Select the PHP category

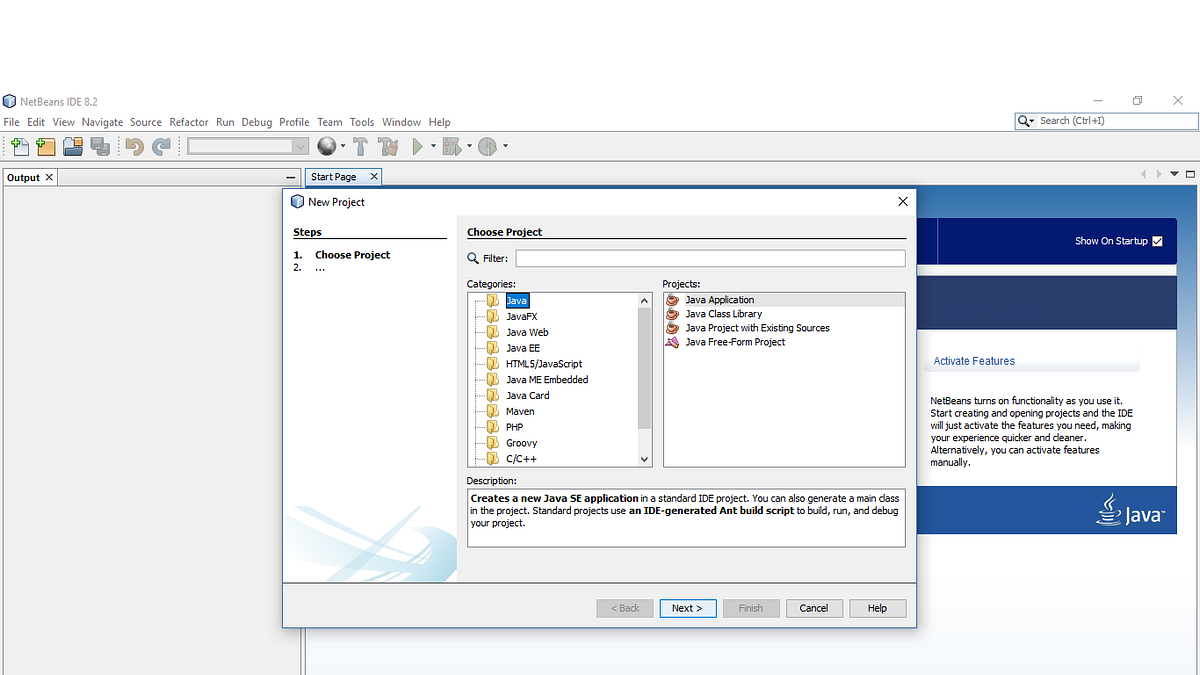[x=515, y=427]
